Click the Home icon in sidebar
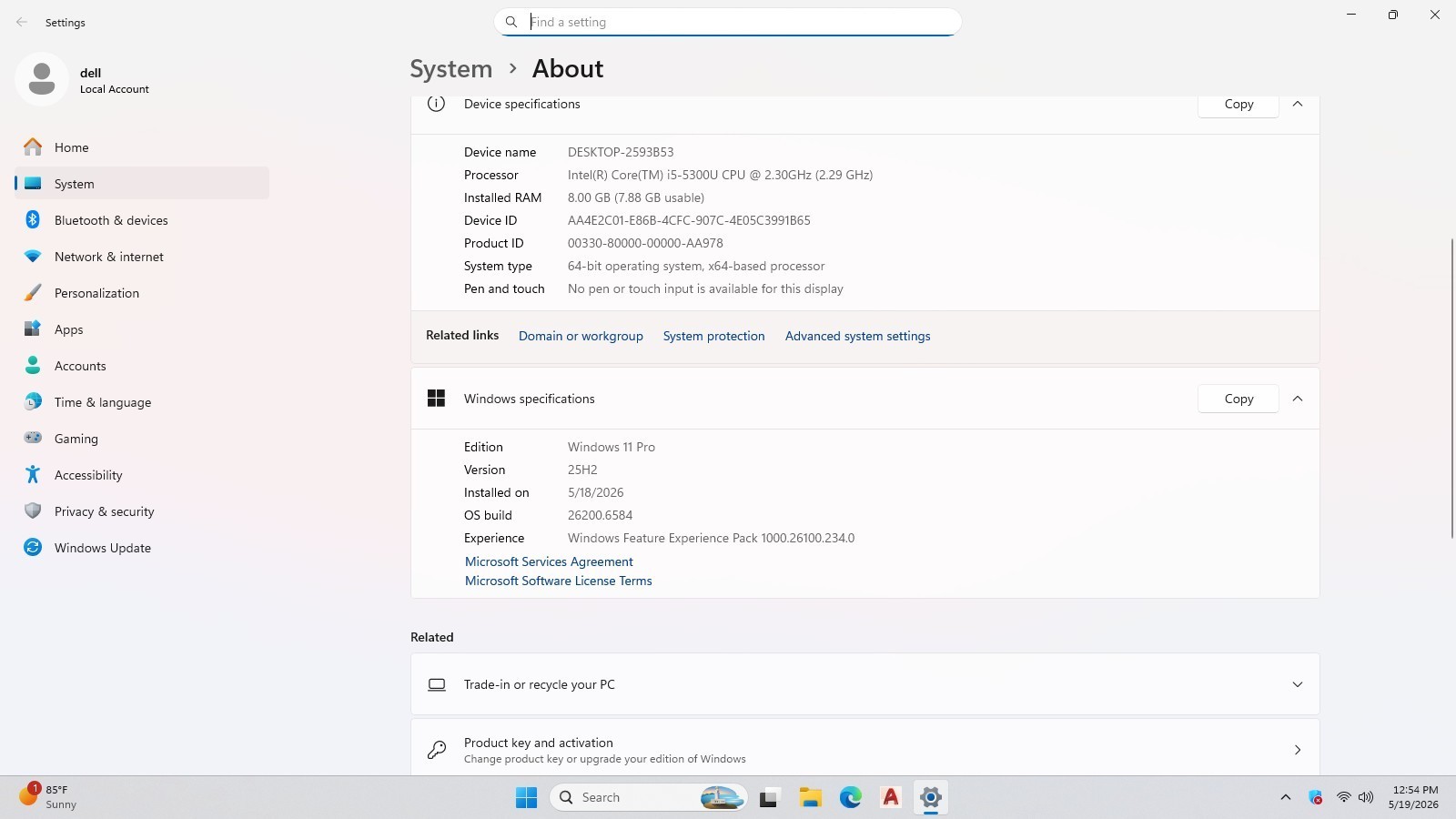 pyautogui.click(x=33, y=147)
